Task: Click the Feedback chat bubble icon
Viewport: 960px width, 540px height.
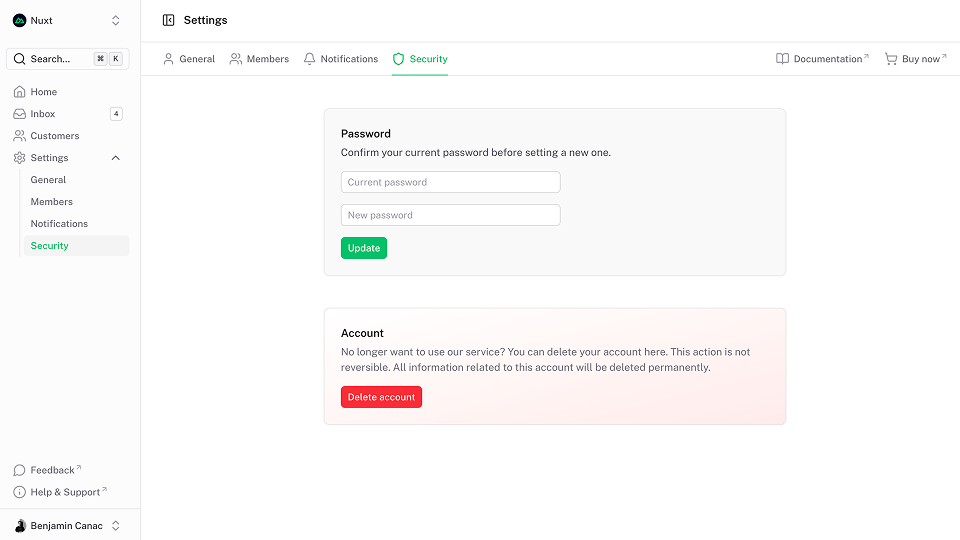Action: pyautogui.click(x=20, y=470)
